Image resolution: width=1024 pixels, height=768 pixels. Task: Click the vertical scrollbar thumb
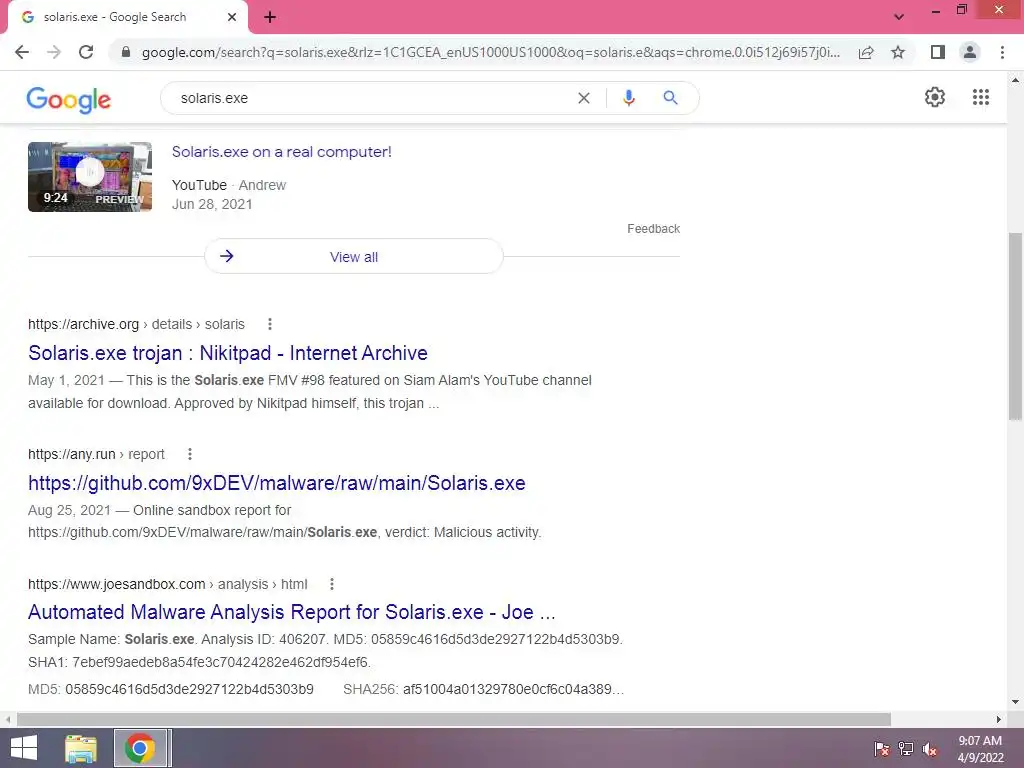coord(1015,327)
